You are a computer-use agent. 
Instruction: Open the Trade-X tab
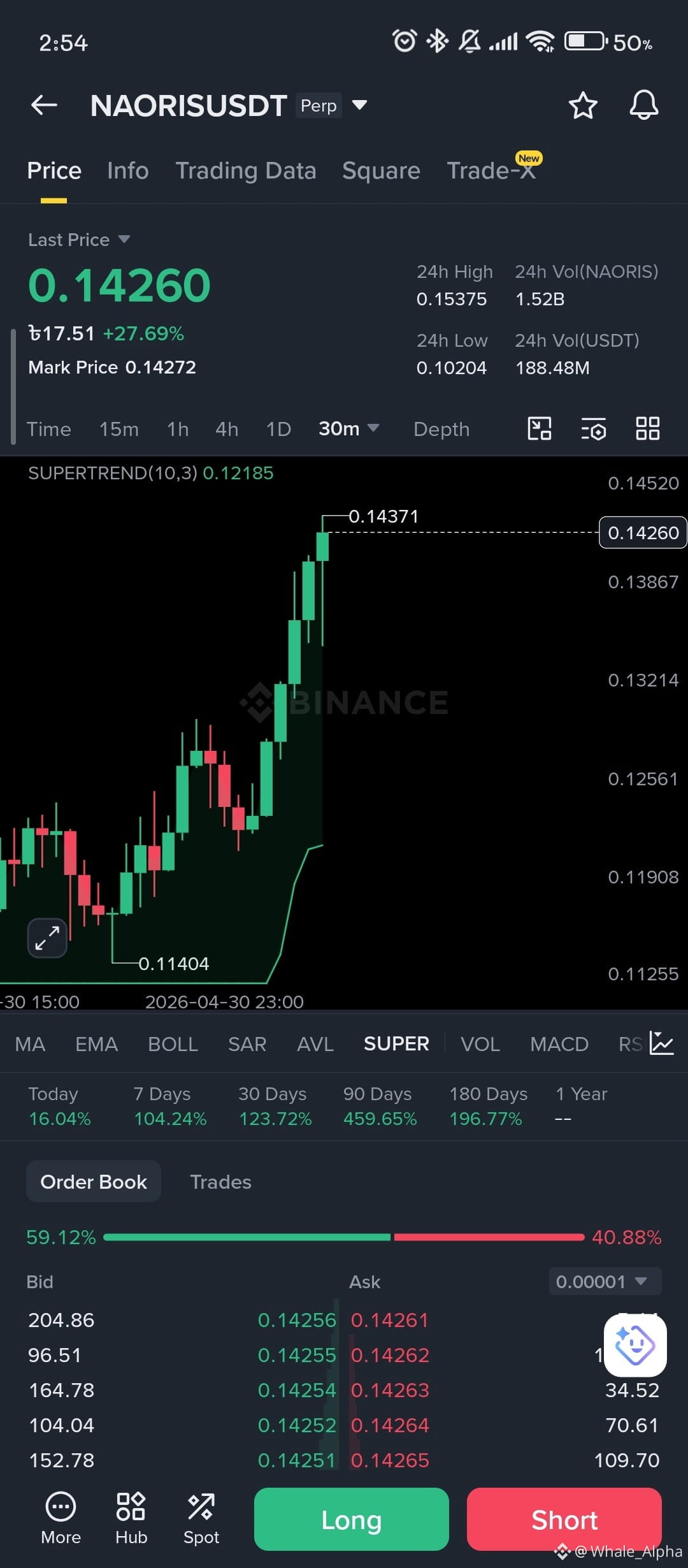coord(491,171)
